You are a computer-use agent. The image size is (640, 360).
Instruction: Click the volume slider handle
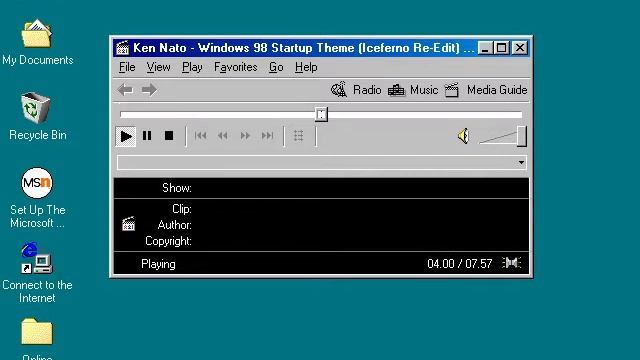point(522,136)
